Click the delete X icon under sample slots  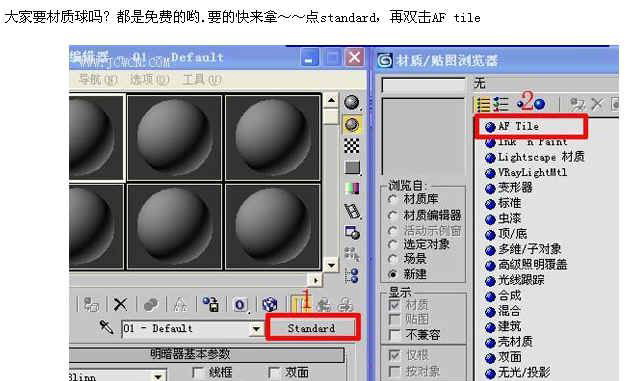point(120,304)
